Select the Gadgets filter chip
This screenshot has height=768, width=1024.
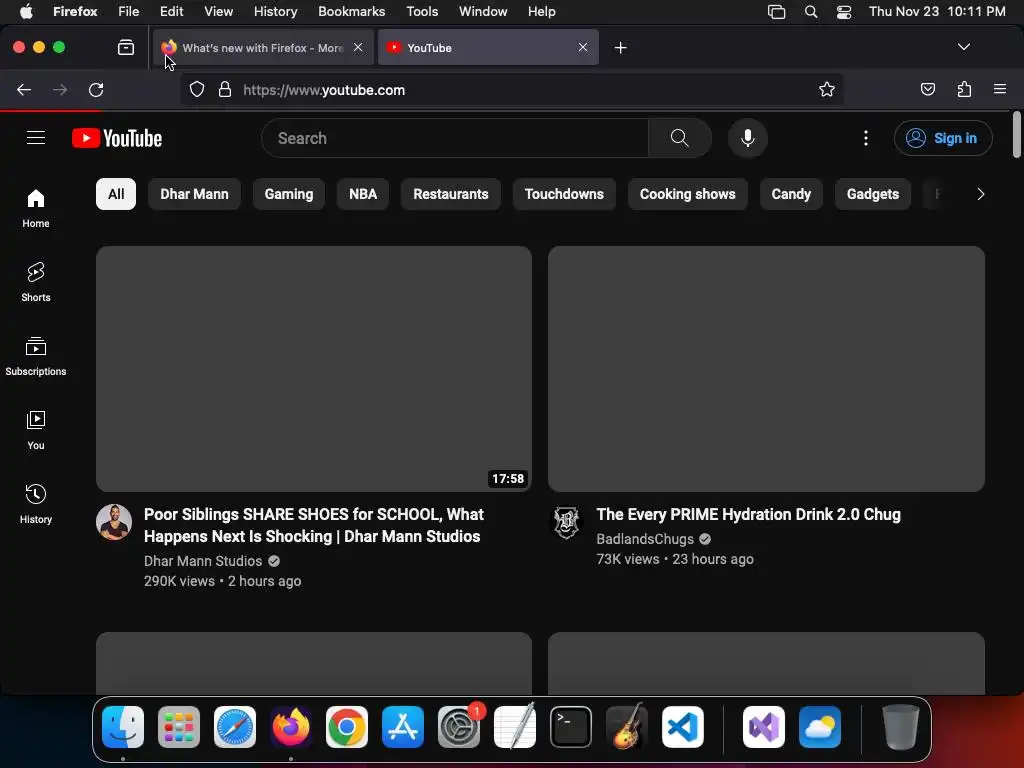[872, 194]
